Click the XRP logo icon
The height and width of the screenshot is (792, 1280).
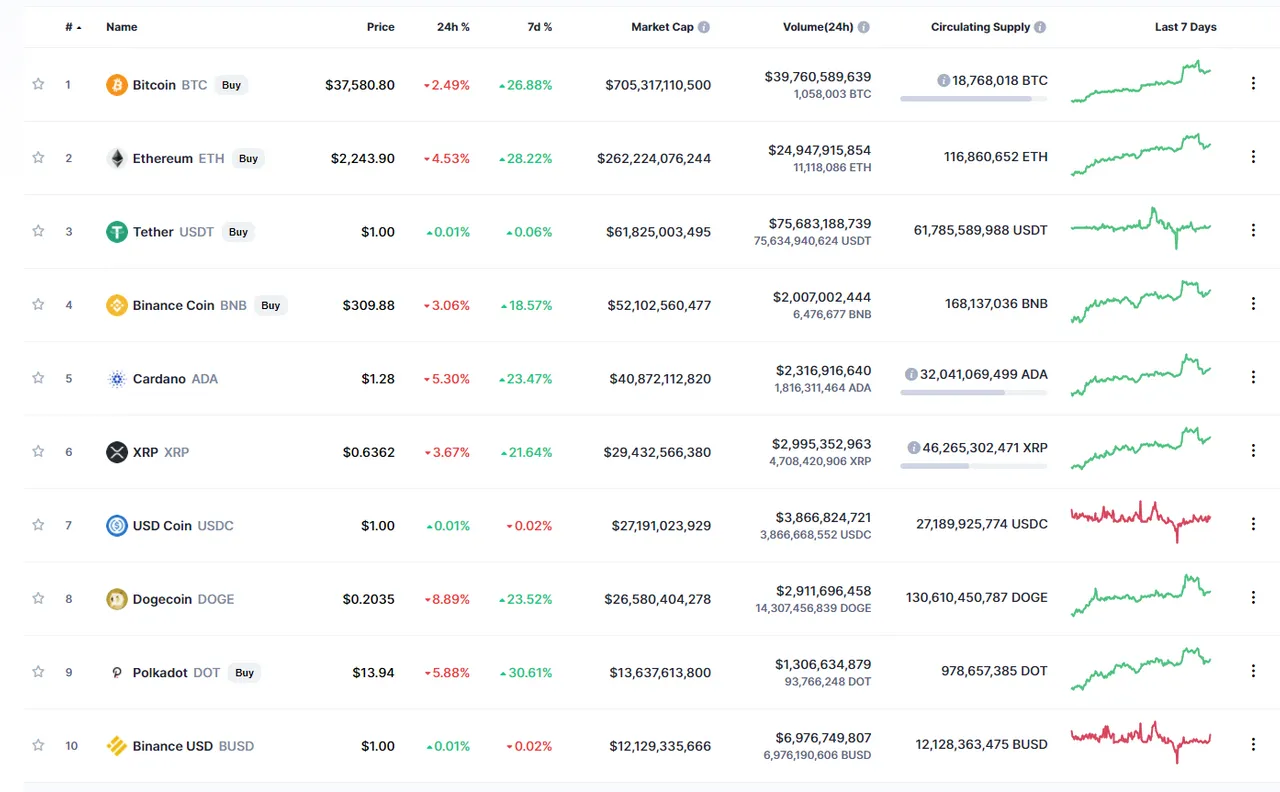click(117, 452)
